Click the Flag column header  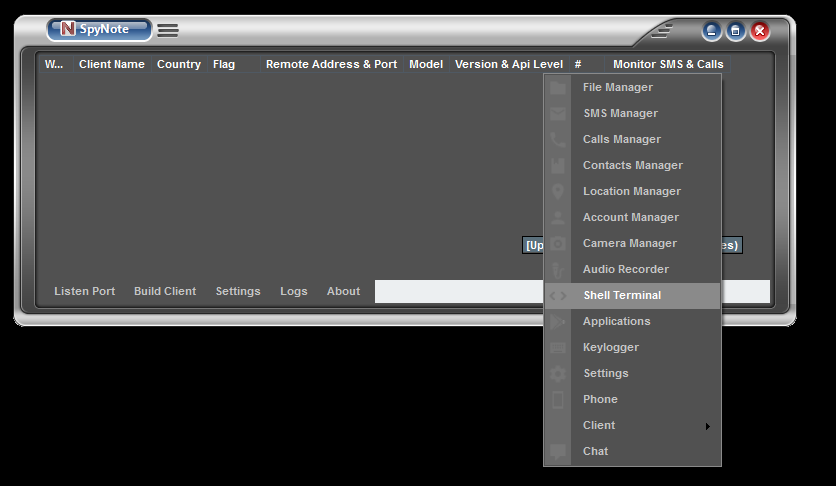pos(234,64)
